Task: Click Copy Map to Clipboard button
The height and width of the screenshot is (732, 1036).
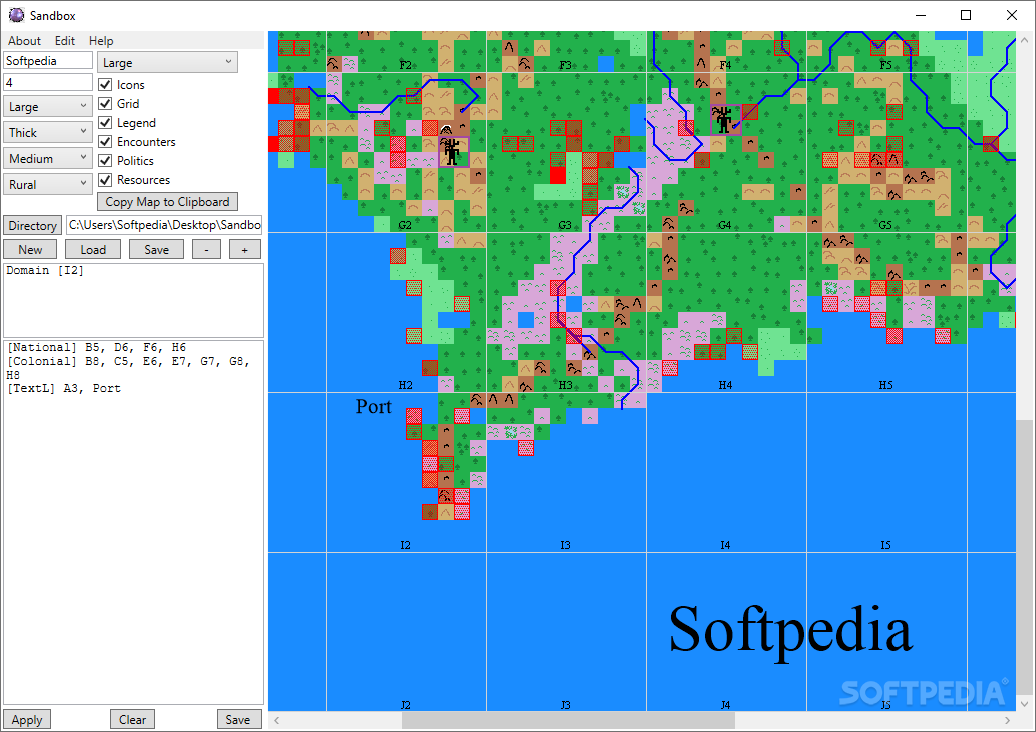Action: 167,201
